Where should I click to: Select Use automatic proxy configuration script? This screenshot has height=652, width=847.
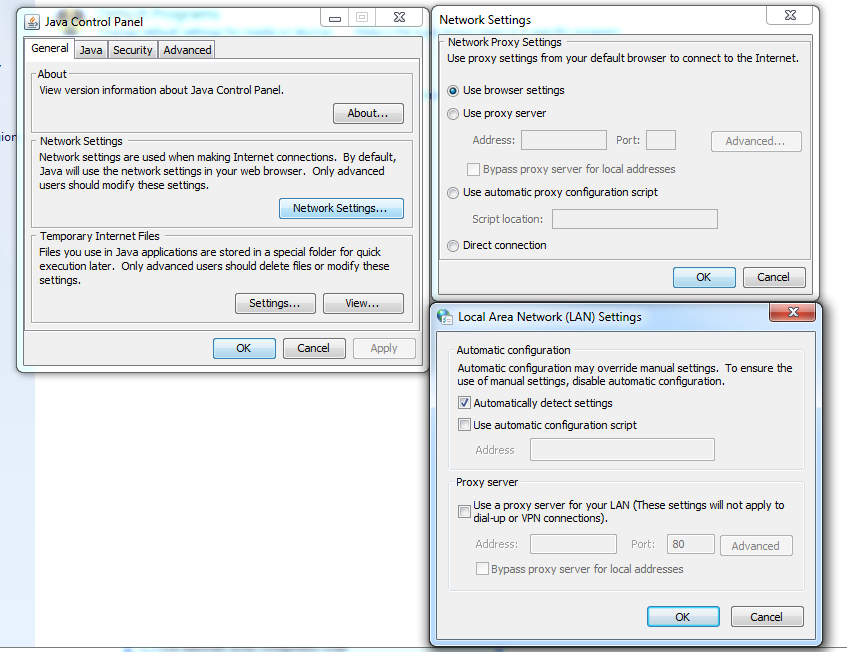(x=454, y=193)
